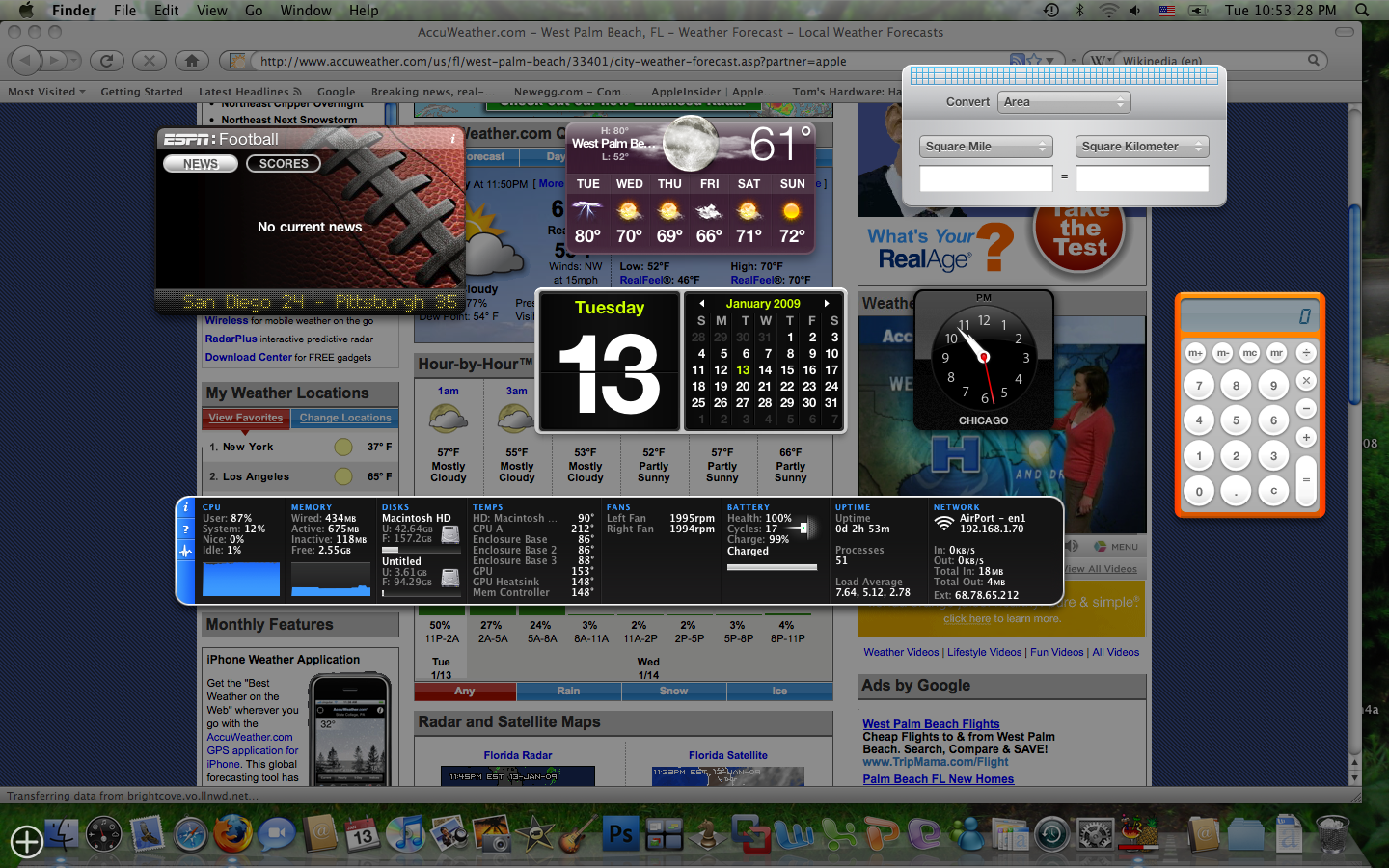Open Florida Satellite link
The image size is (1389, 868).
pyautogui.click(x=728, y=755)
